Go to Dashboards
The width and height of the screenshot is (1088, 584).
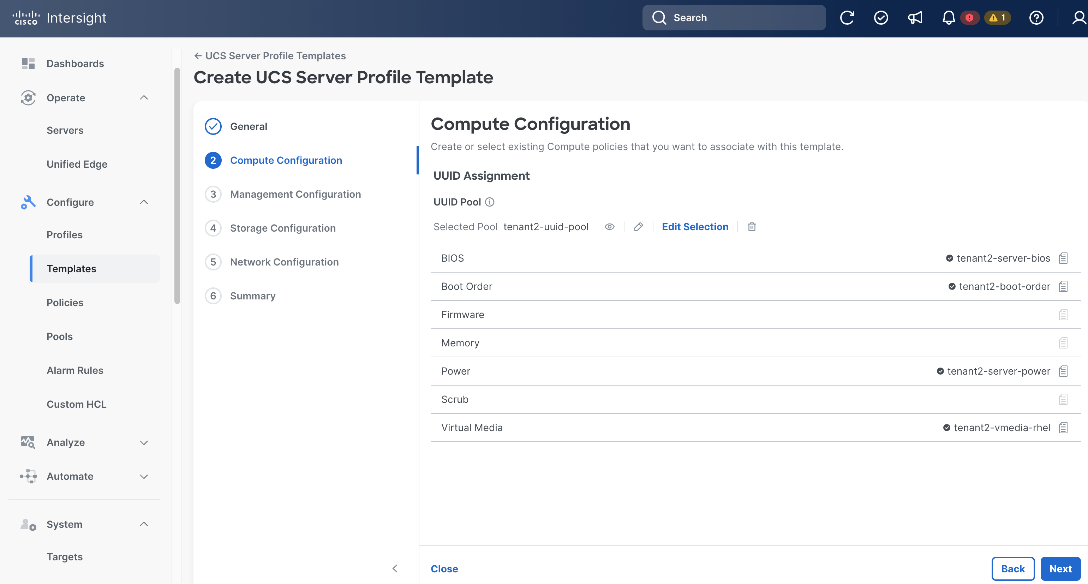tap(75, 64)
